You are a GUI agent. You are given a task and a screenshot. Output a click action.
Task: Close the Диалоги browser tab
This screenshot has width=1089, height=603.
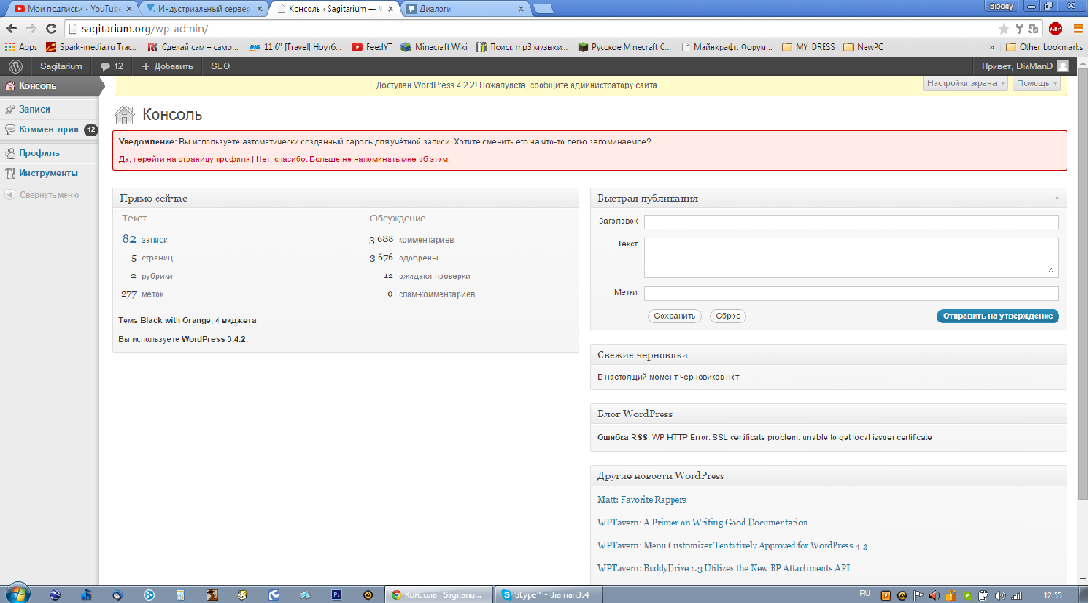pos(521,9)
